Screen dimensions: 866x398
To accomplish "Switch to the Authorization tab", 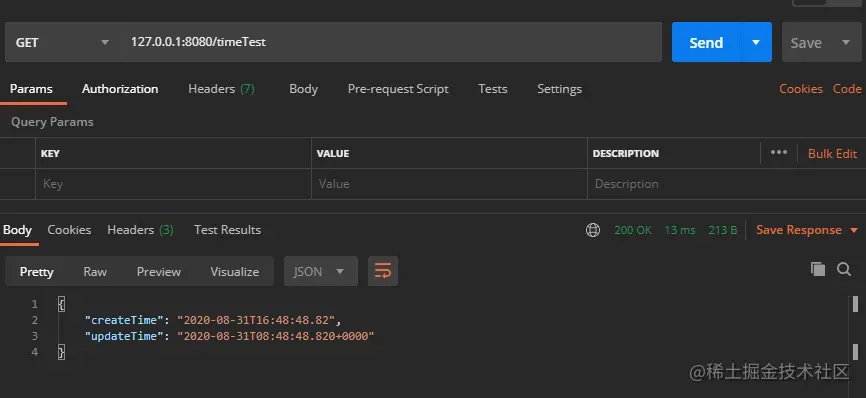I will 120,89.
